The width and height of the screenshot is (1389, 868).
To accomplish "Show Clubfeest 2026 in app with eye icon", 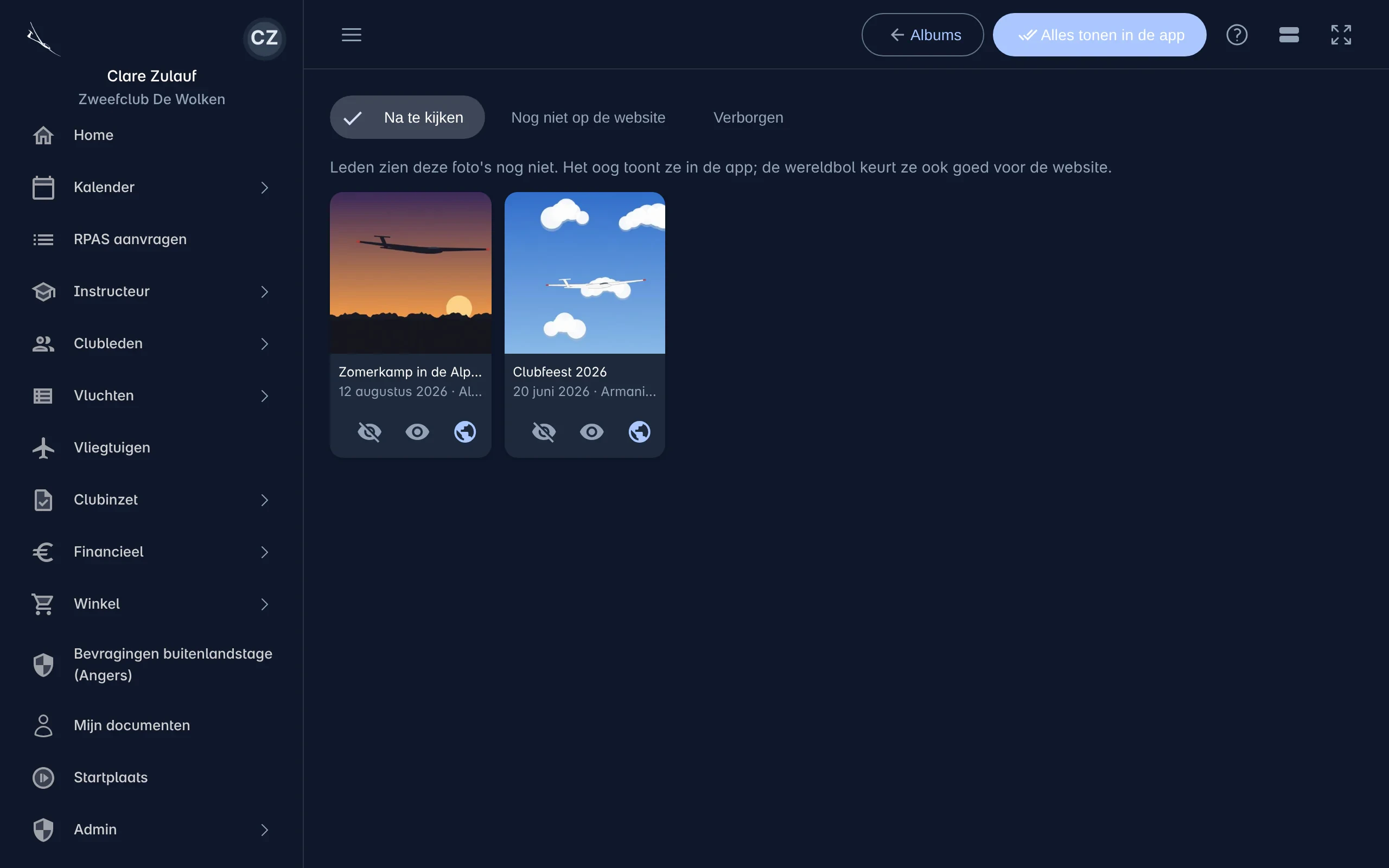I will tap(591, 432).
